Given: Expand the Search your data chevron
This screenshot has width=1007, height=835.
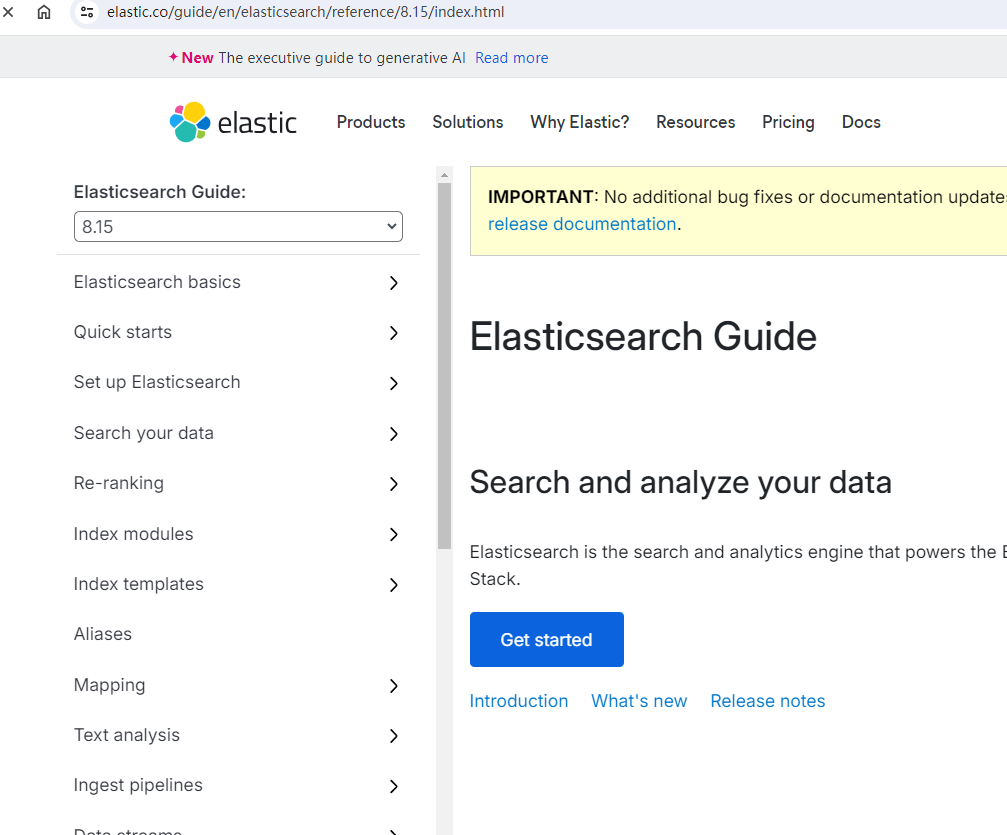Looking at the screenshot, I should [x=394, y=434].
